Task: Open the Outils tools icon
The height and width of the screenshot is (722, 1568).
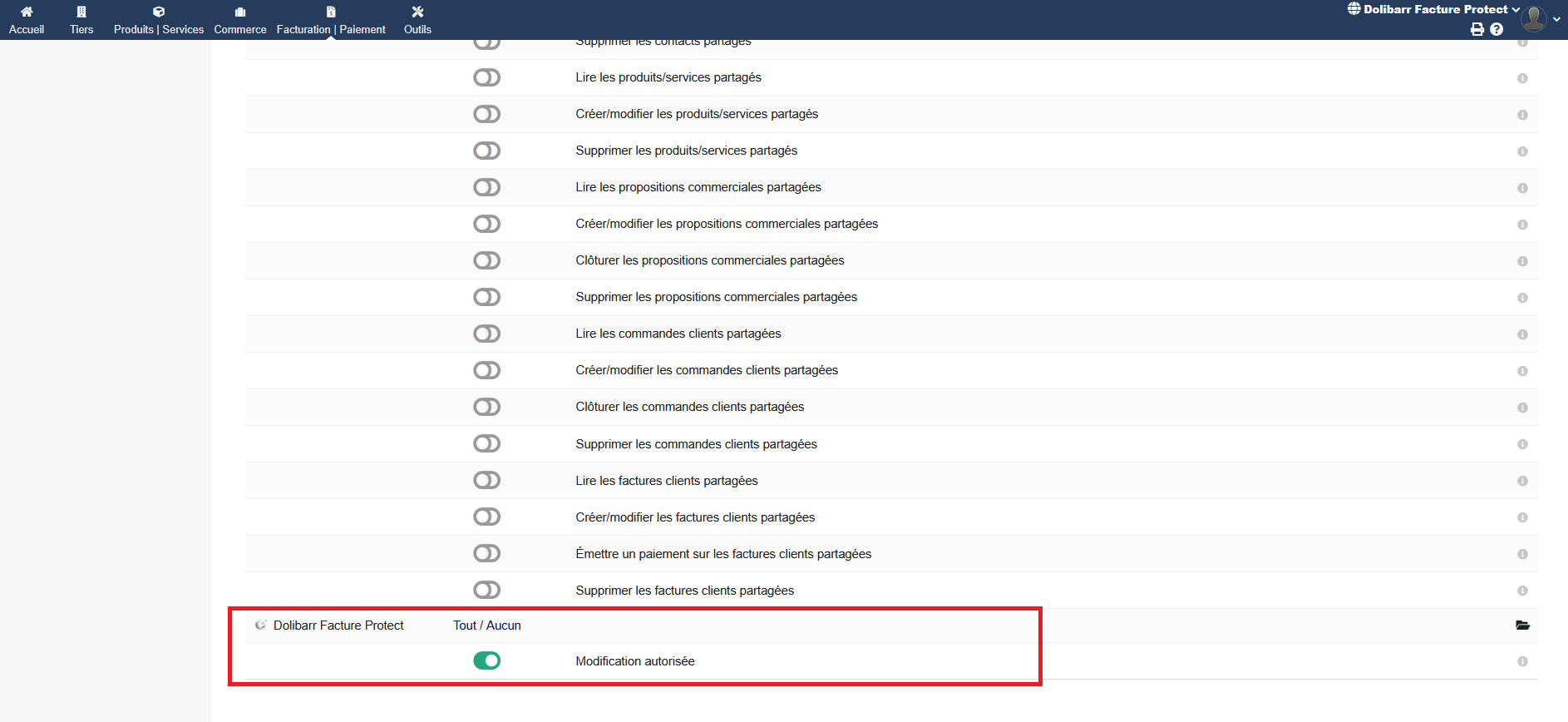Action: [417, 12]
